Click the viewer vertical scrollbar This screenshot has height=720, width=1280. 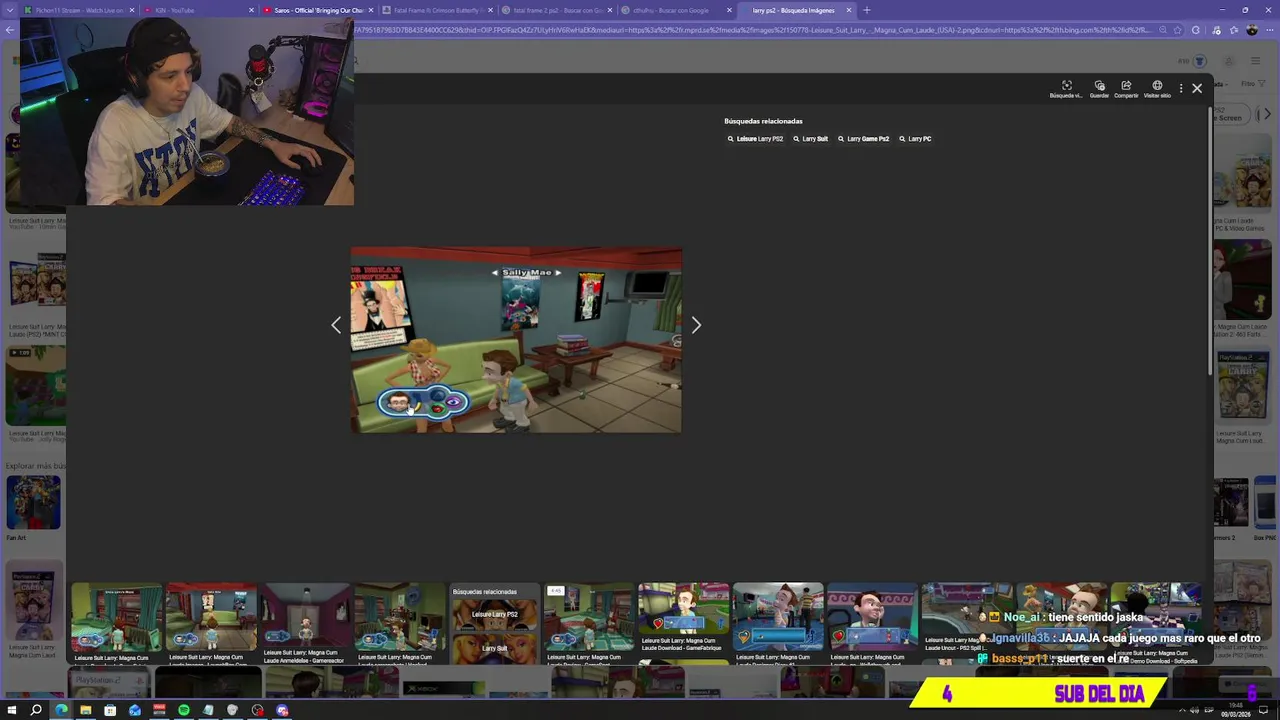click(1210, 240)
